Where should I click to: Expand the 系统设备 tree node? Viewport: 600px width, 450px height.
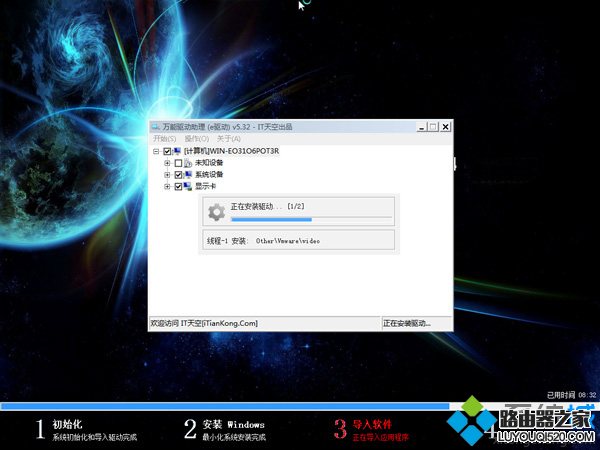click(167, 175)
